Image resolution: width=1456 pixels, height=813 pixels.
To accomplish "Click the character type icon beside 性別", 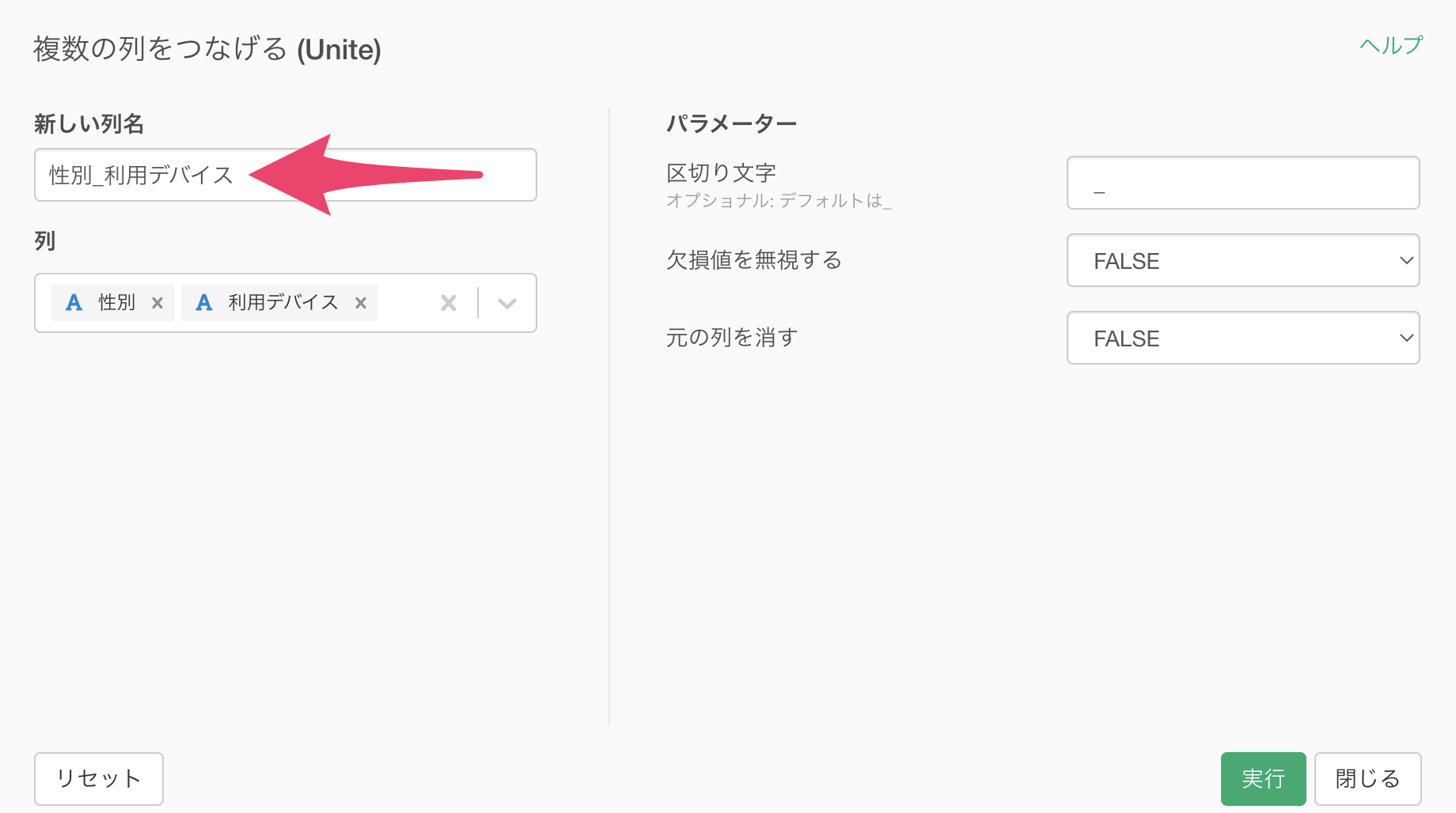I will [x=74, y=303].
